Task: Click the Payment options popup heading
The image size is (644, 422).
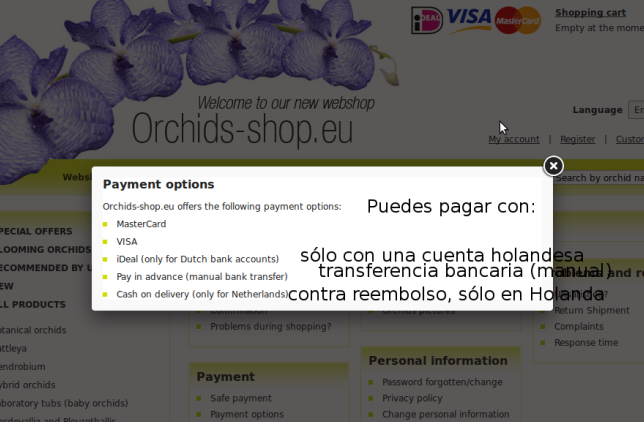Action: click(x=159, y=184)
